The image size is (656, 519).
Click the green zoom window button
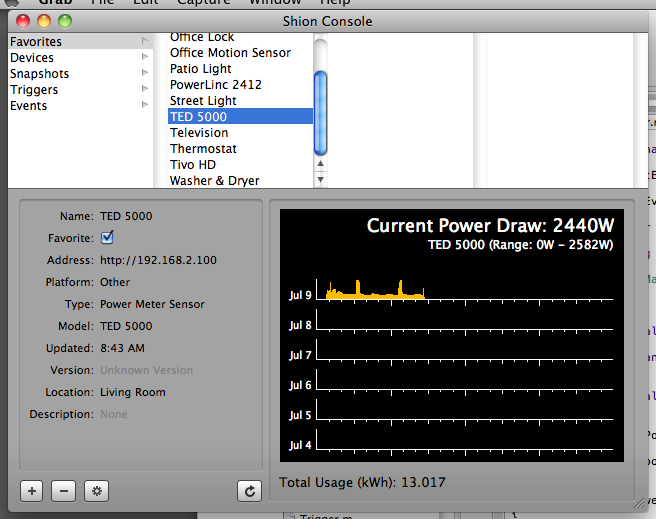[x=65, y=21]
